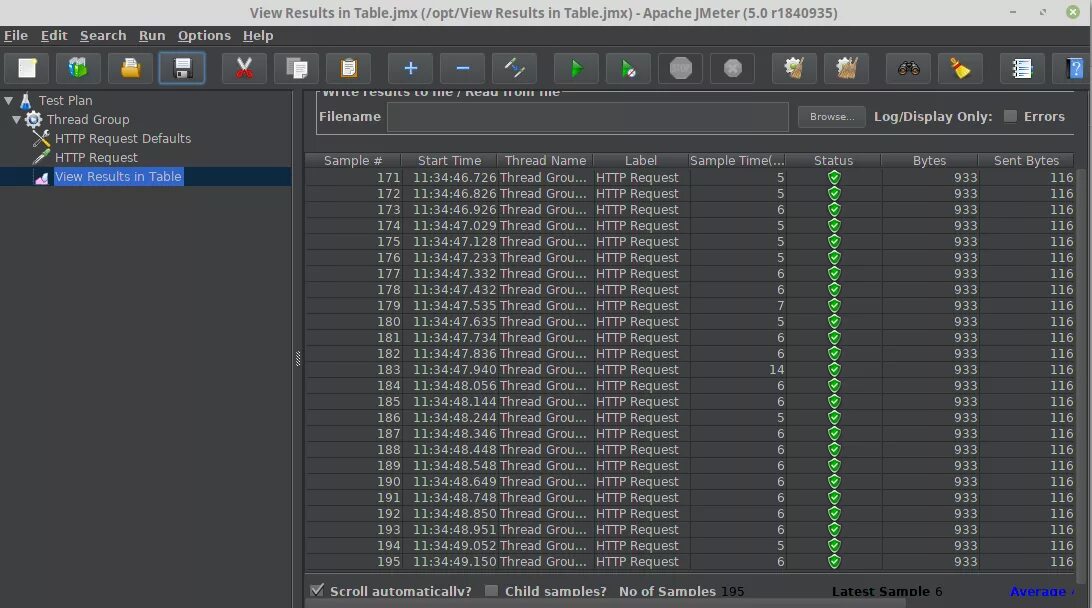Toggle the Scroll automatically checkbox
This screenshot has width=1092, height=608.
click(317, 591)
